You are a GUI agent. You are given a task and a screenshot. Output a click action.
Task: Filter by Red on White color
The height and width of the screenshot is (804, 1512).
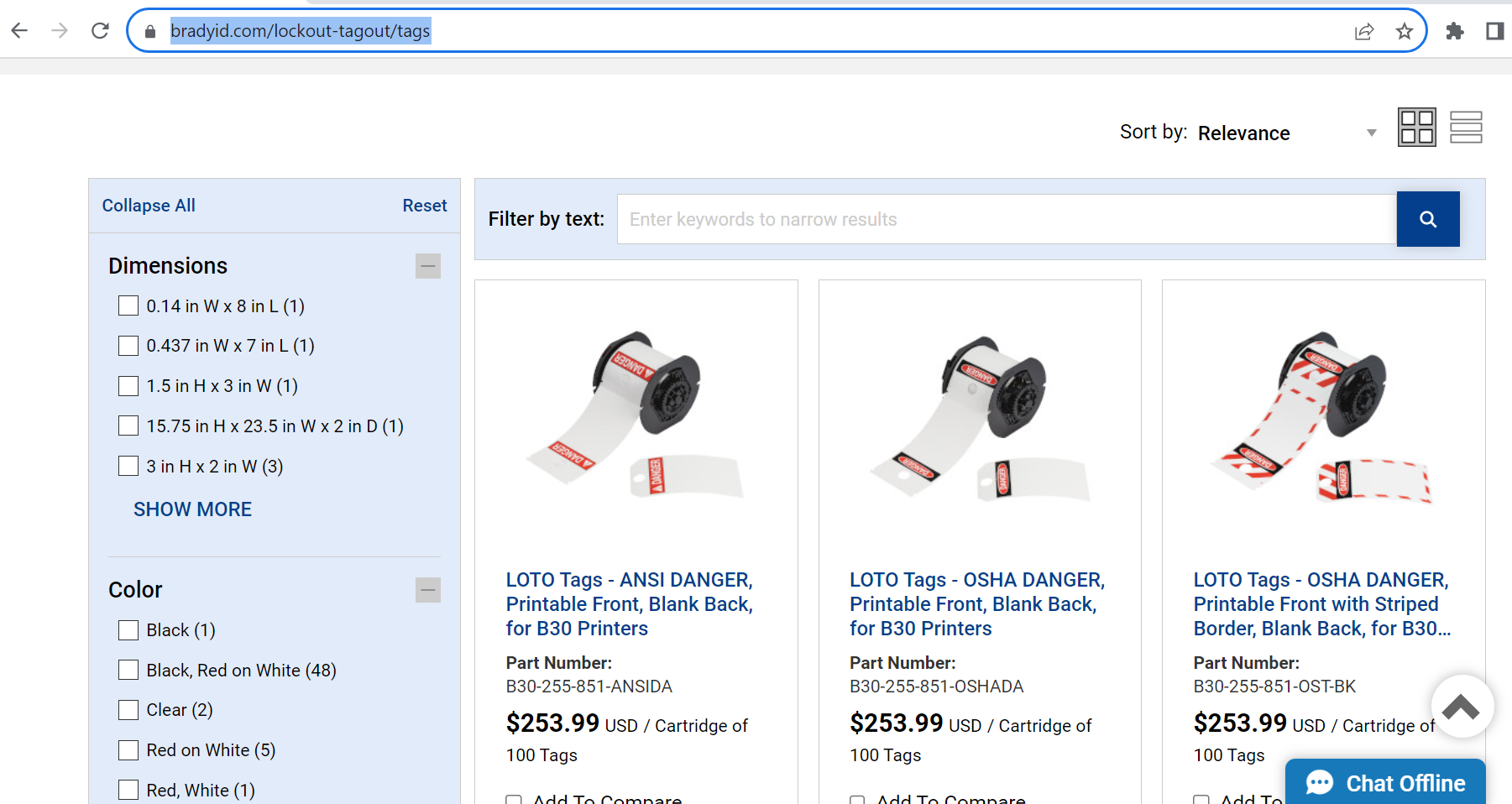pos(128,750)
